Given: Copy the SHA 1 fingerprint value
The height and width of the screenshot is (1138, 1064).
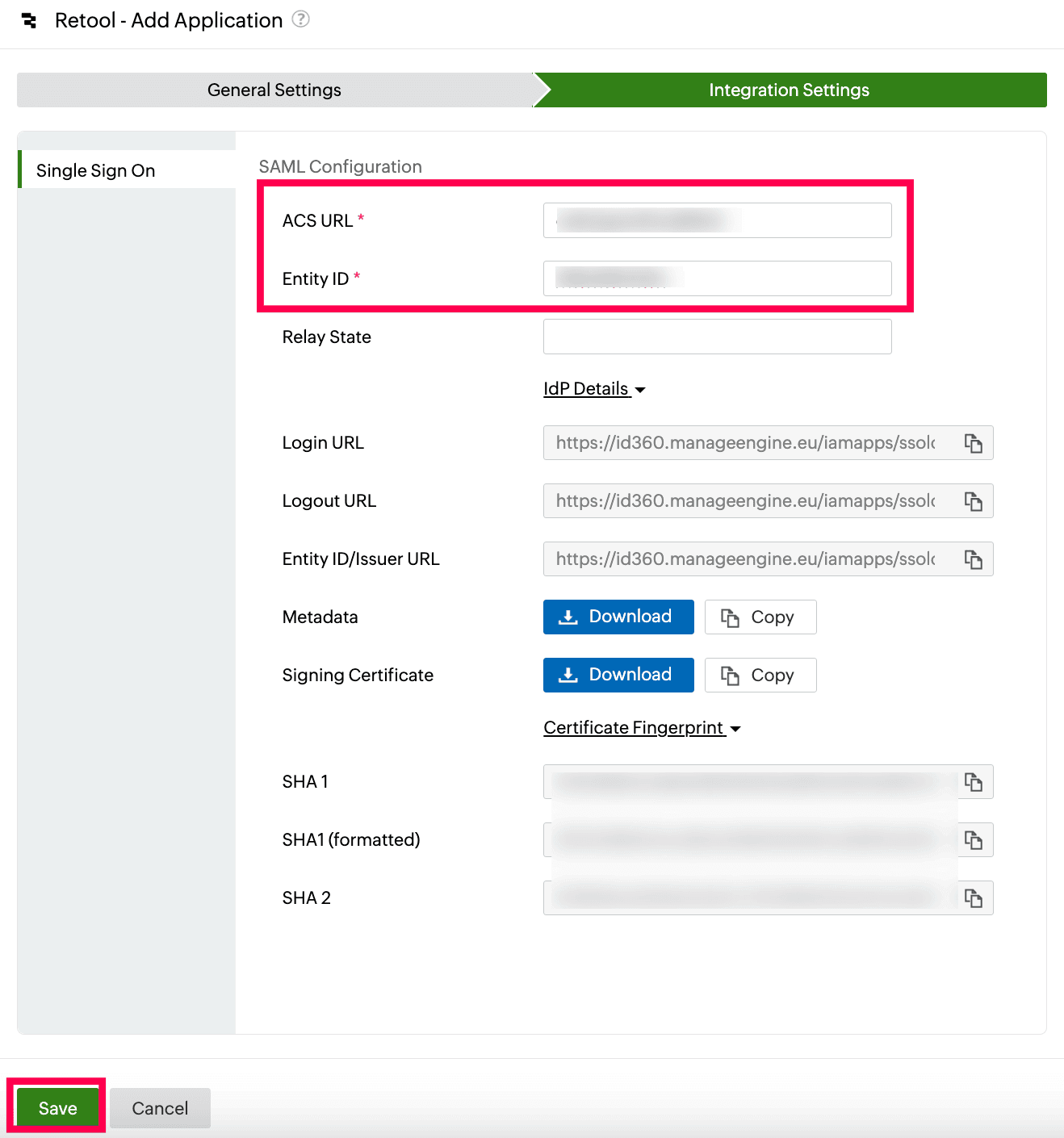Looking at the screenshot, I should (974, 781).
